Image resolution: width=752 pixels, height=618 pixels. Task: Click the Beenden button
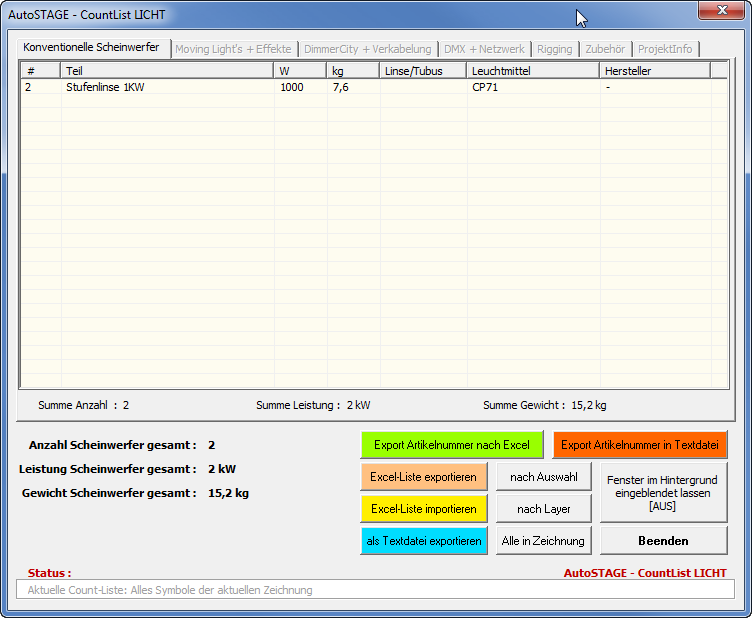pos(662,541)
